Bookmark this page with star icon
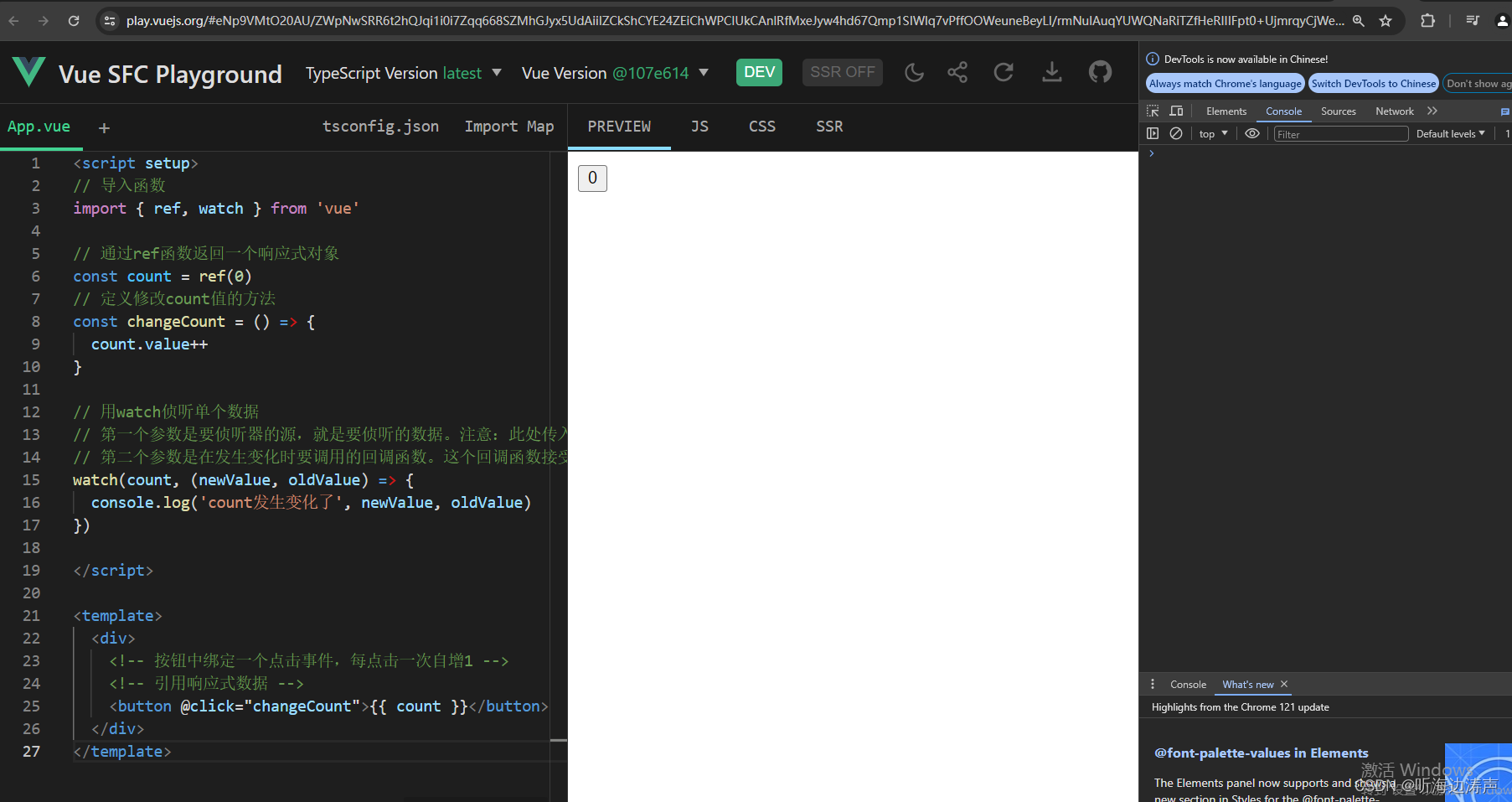 pyautogui.click(x=1386, y=21)
